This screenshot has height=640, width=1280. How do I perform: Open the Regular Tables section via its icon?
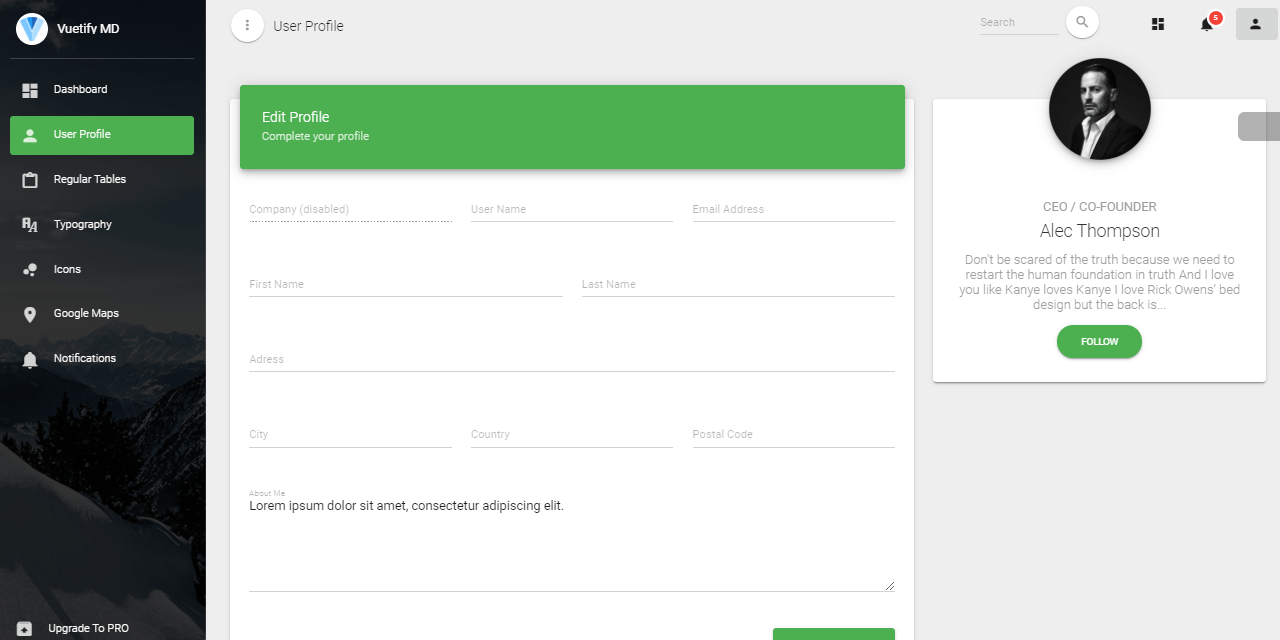click(x=30, y=179)
